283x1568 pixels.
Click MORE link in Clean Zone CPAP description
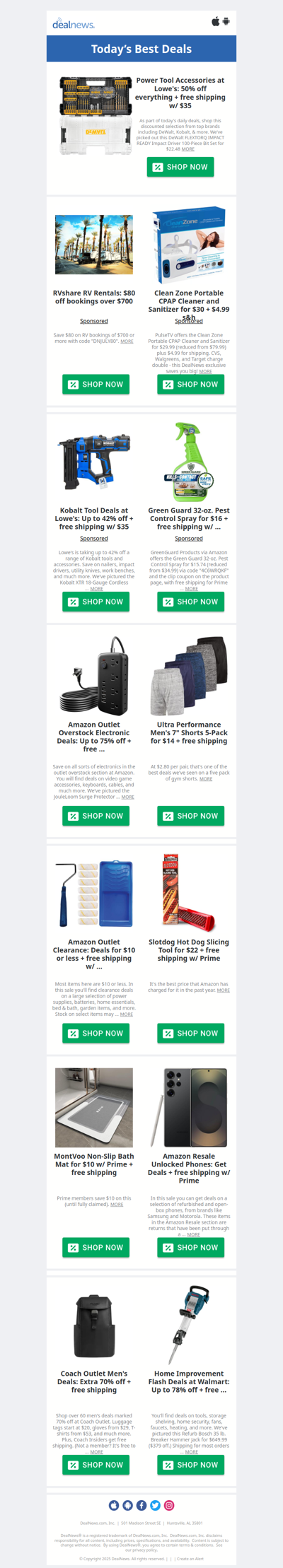[x=205, y=371]
